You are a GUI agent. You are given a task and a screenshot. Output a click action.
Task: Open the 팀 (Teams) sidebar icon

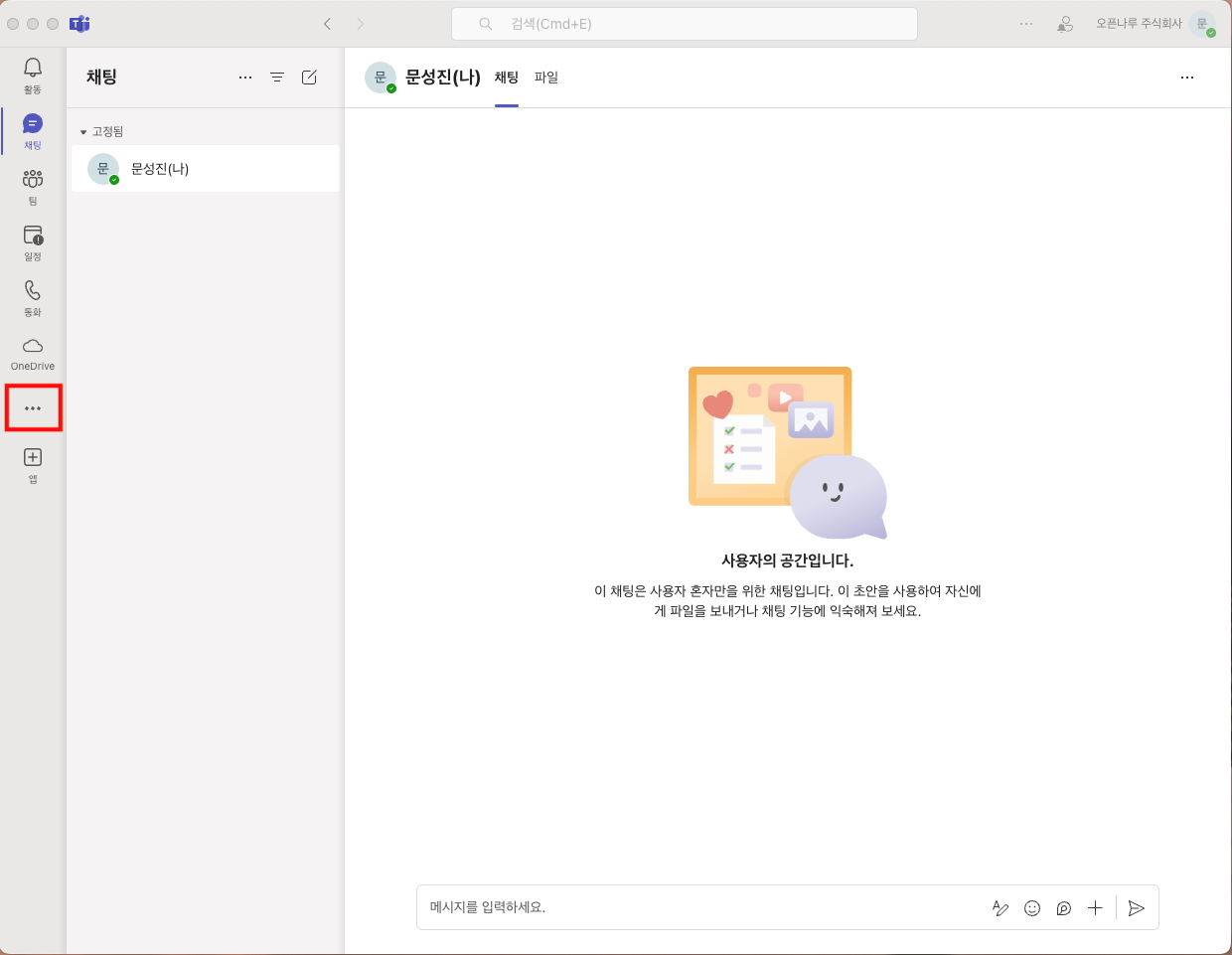33,186
